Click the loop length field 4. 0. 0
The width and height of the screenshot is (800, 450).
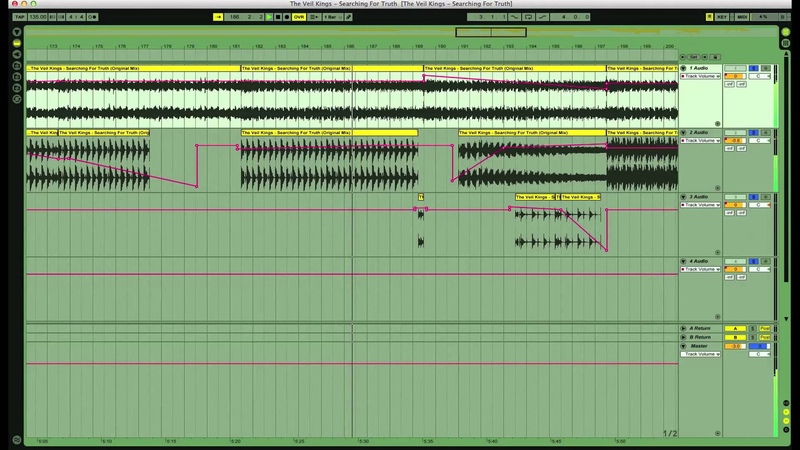570,17
